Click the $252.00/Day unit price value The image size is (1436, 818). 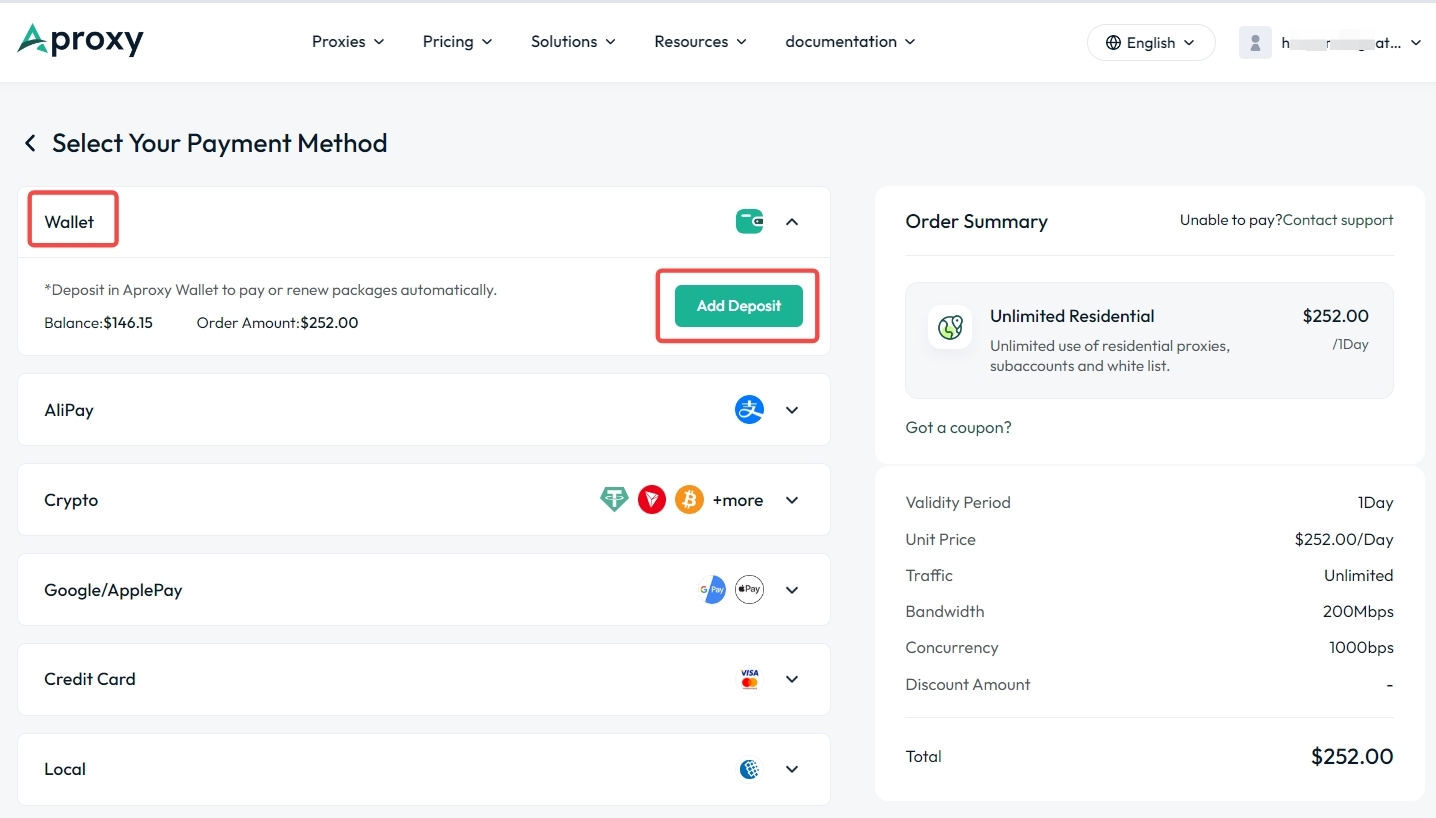[1344, 539]
